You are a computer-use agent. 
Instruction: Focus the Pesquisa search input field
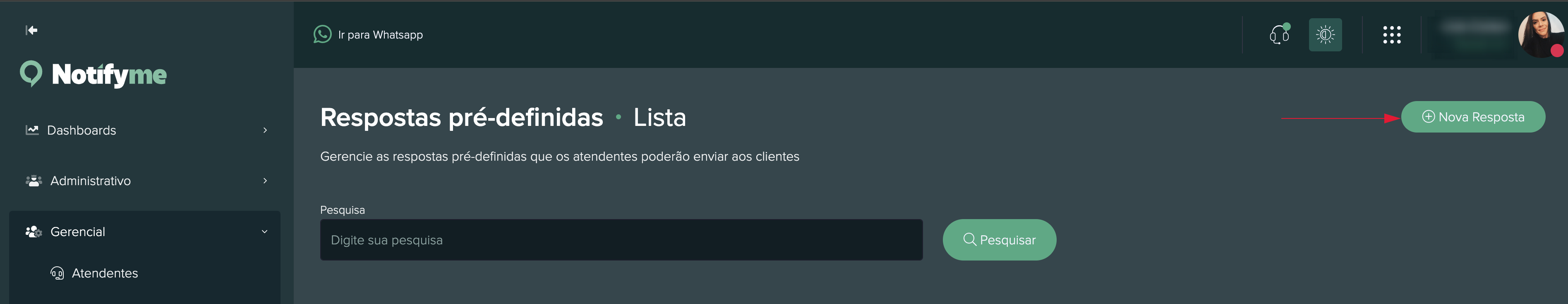(x=621, y=240)
